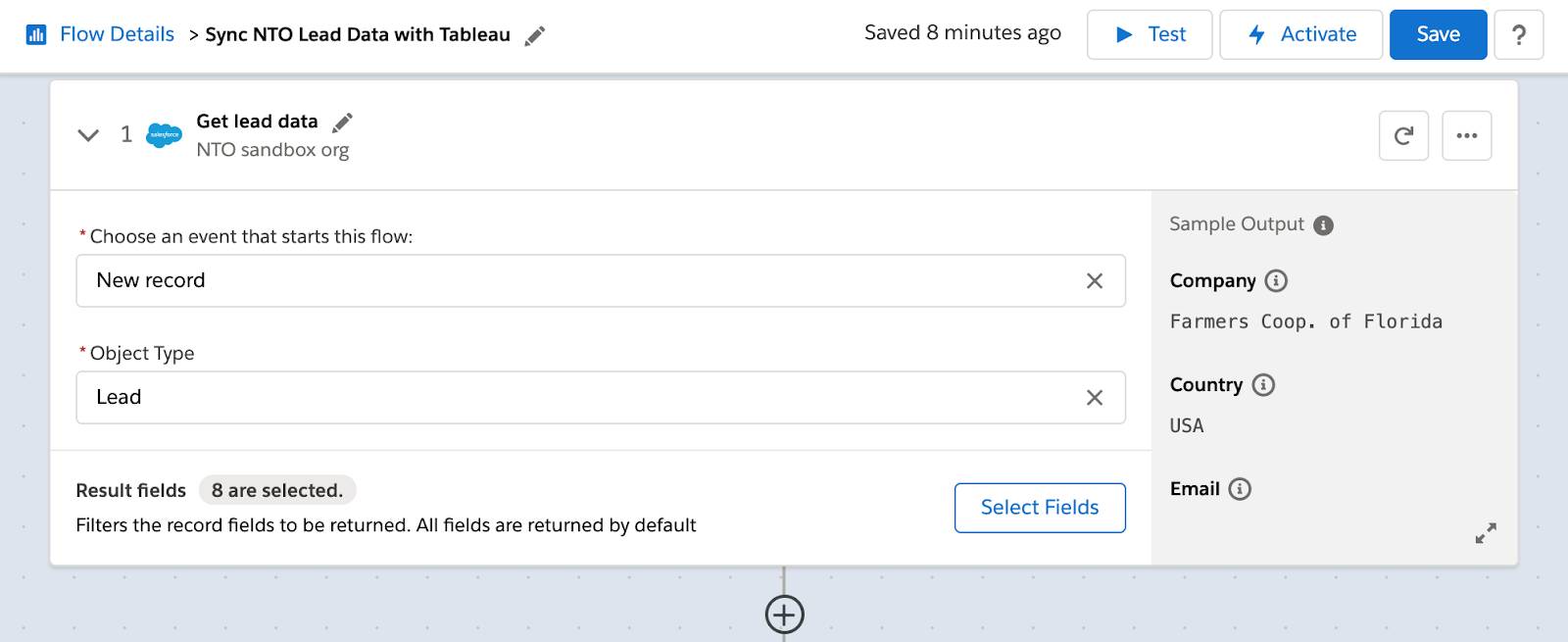
Task: Open the step's three-dot options menu
Action: (x=1467, y=135)
